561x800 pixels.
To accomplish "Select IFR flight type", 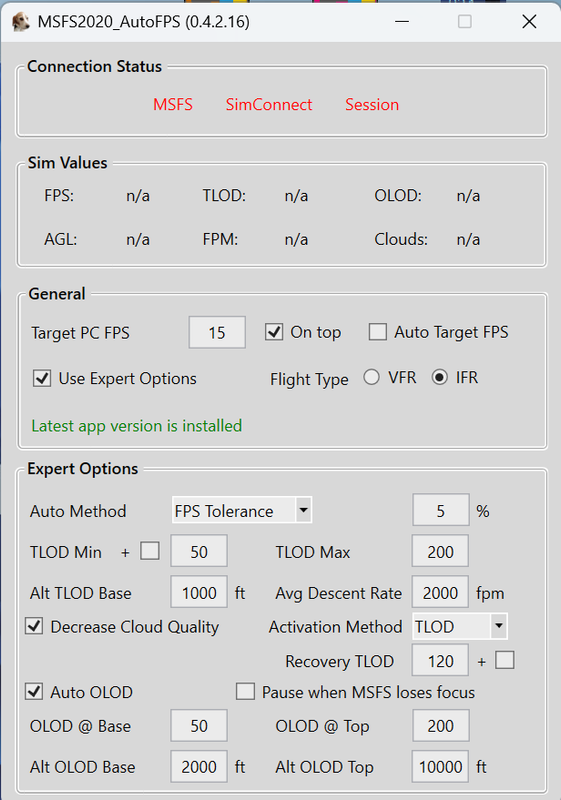I will [440, 378].
